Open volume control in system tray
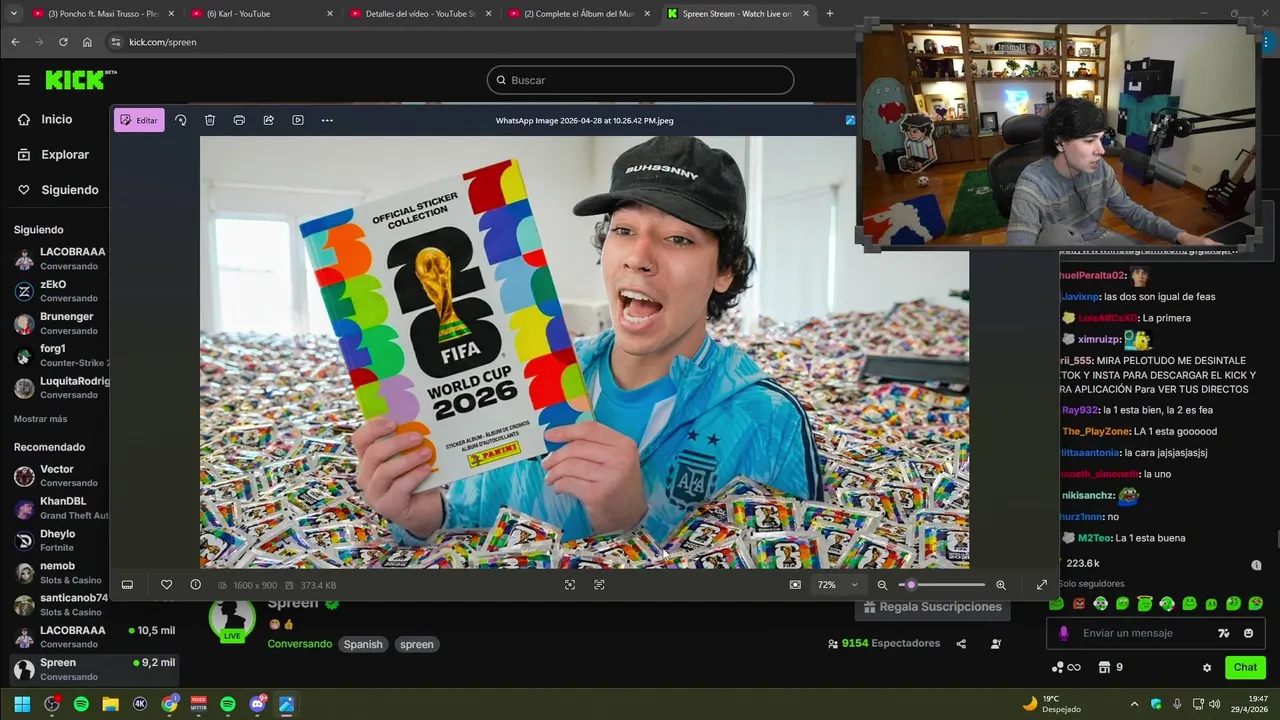The image size is (1280, 720). click(1214, 704)
